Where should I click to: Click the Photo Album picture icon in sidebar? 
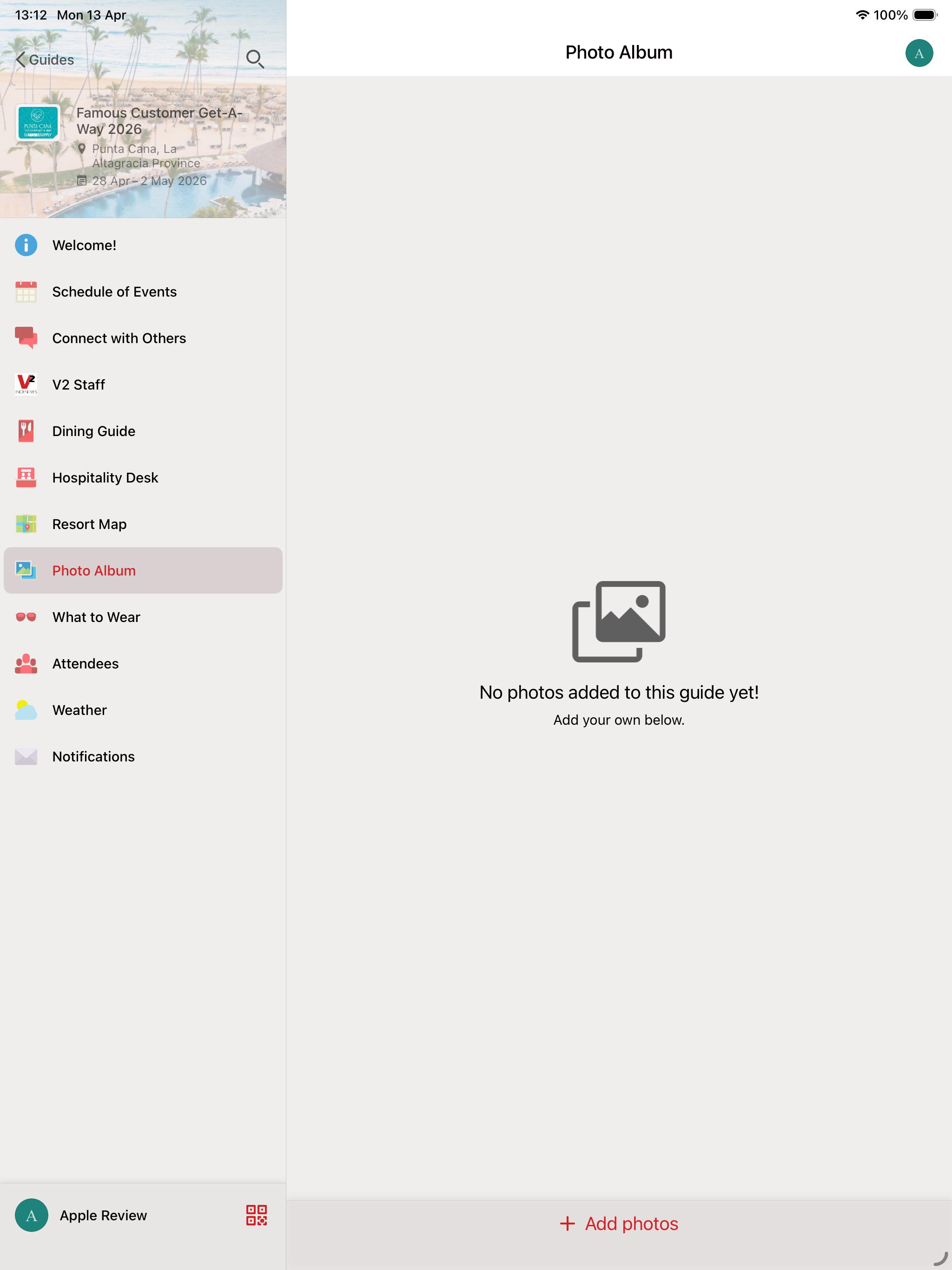(x=26, y=571)
